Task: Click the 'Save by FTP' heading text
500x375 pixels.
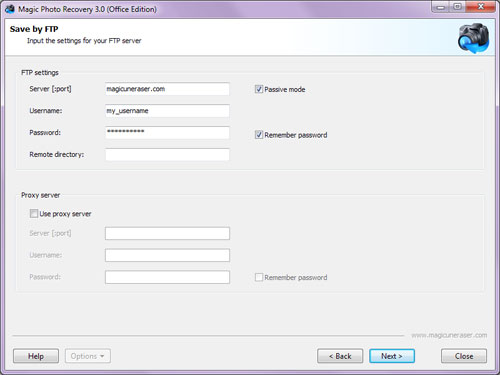Action: tap(34, 29)
